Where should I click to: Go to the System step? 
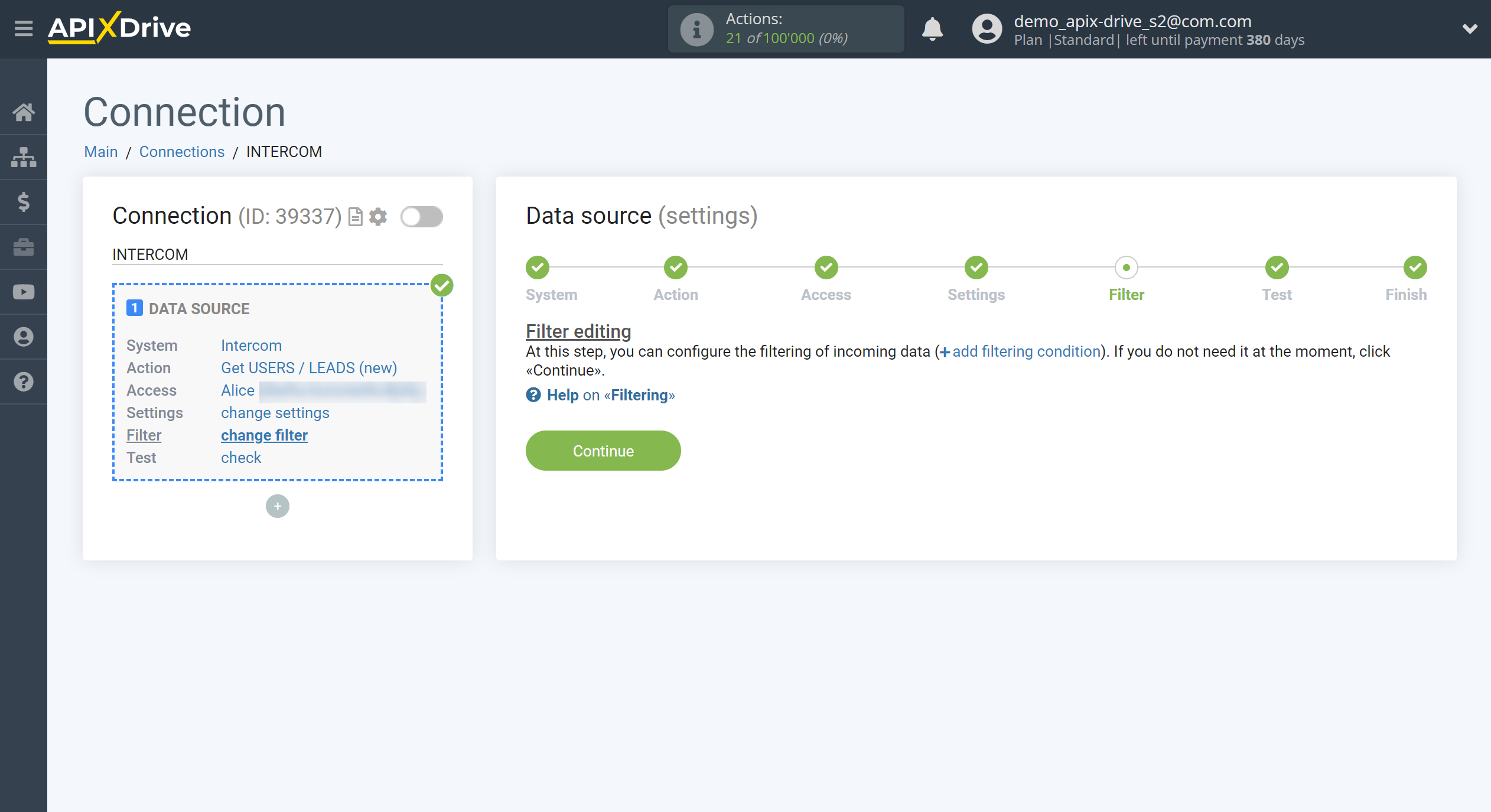coord(538,268)
